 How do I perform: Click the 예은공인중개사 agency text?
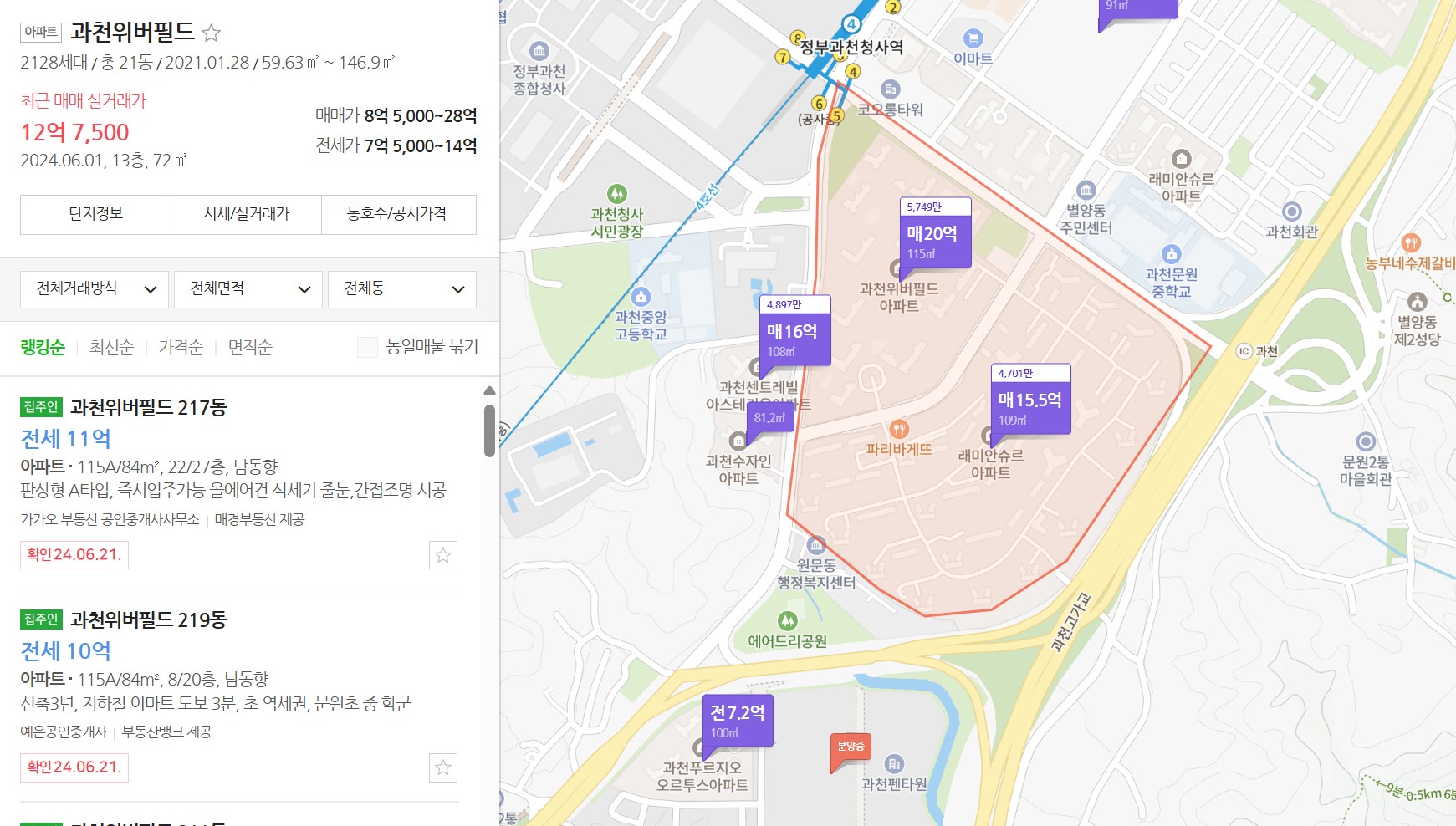click(x=64, y=732)
